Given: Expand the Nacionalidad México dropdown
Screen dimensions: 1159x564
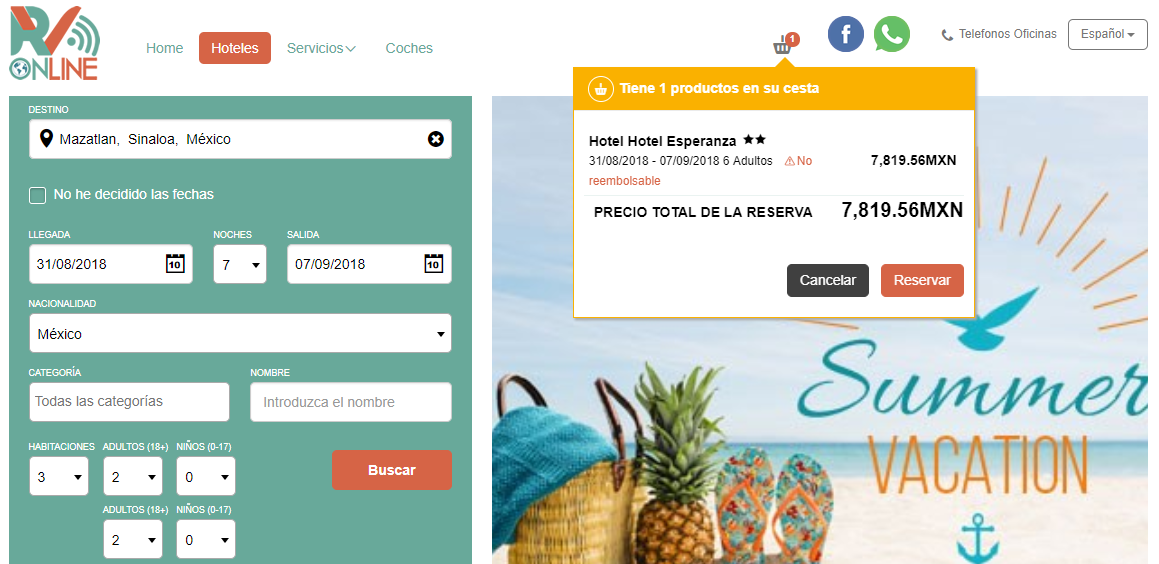Looking at the screenshot, I should click(x=240, y=333).
